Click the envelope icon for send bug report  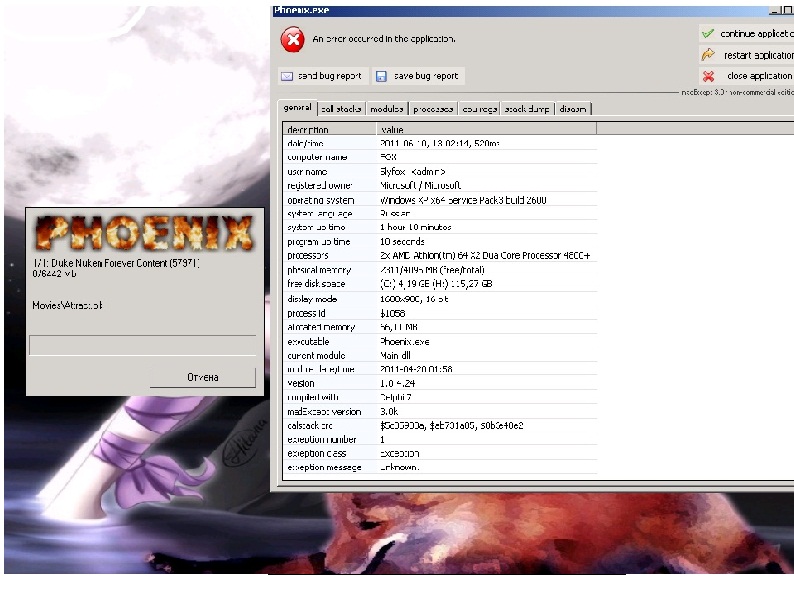tap(287, 76)
